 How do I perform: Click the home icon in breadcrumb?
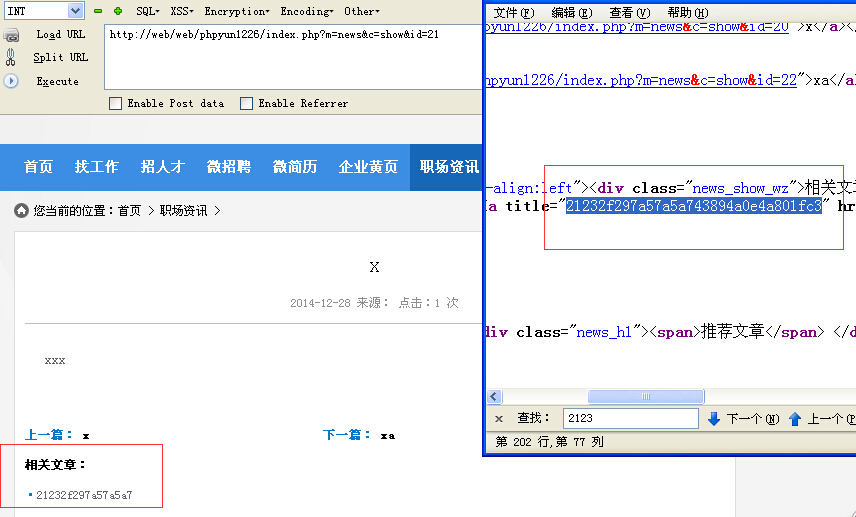click(x=21, y=211)
